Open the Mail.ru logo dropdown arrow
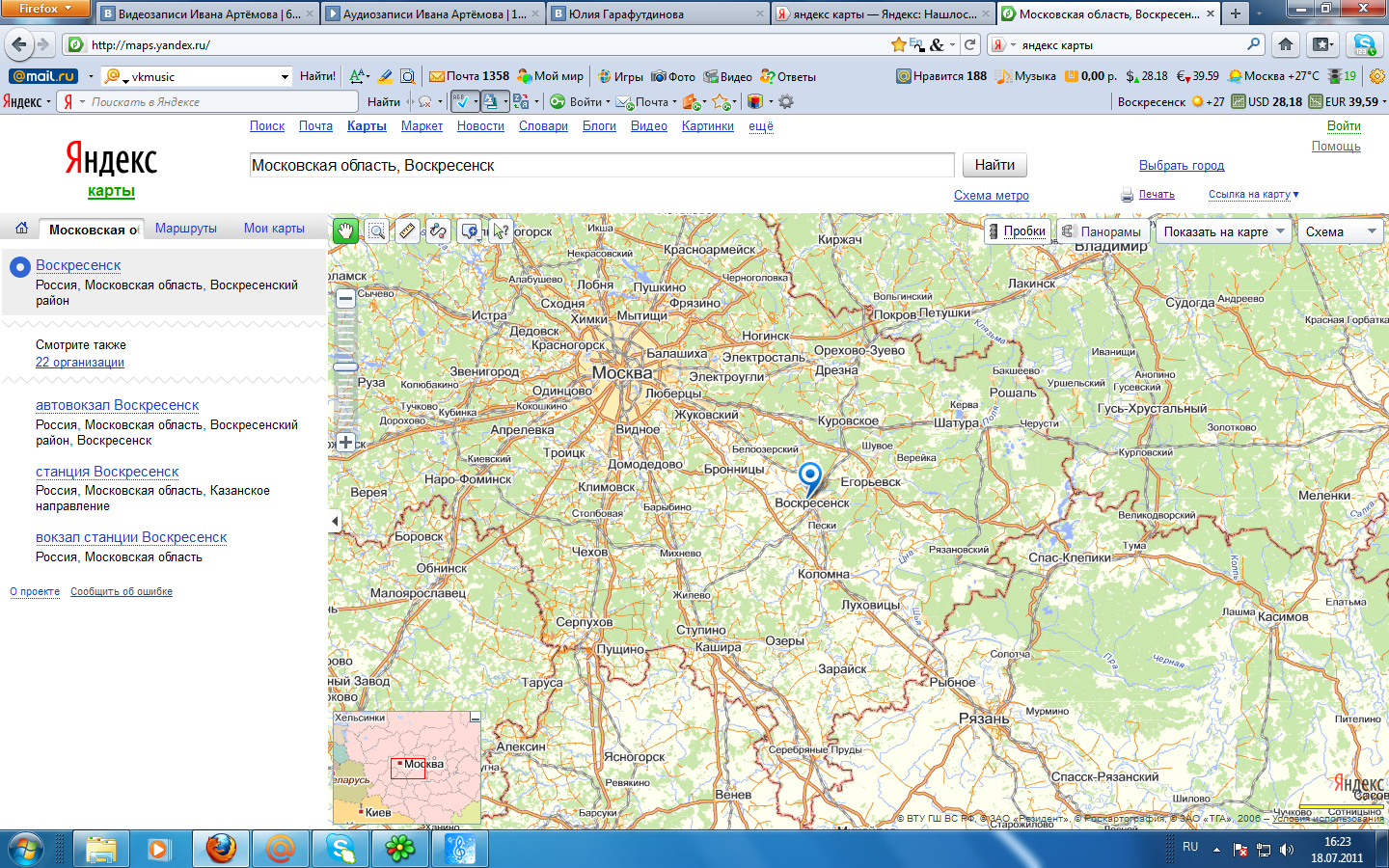1389x868 pixels. pos(91,76)
